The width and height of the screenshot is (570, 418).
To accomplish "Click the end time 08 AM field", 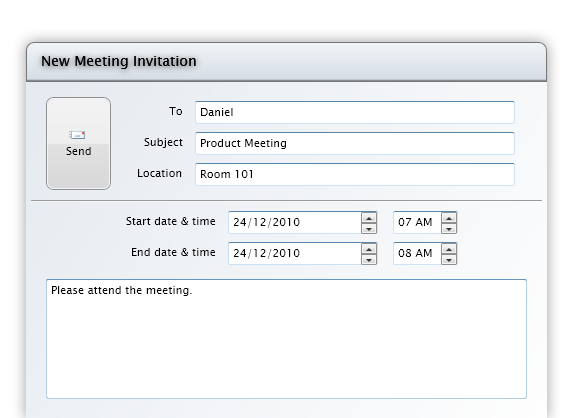I will (x=417, y=253).
